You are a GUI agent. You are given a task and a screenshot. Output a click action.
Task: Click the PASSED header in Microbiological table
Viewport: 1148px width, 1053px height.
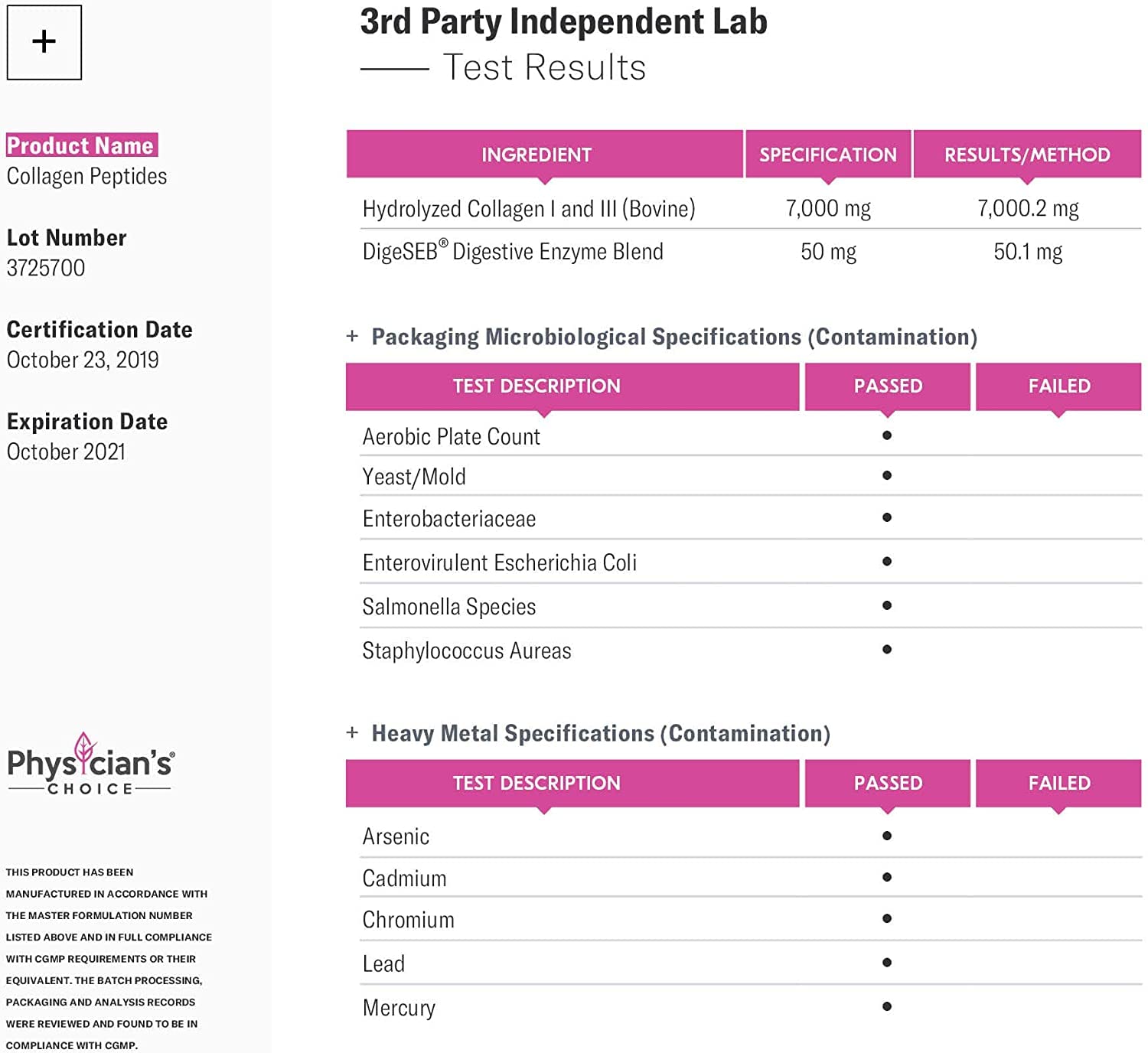pos(888,386)
